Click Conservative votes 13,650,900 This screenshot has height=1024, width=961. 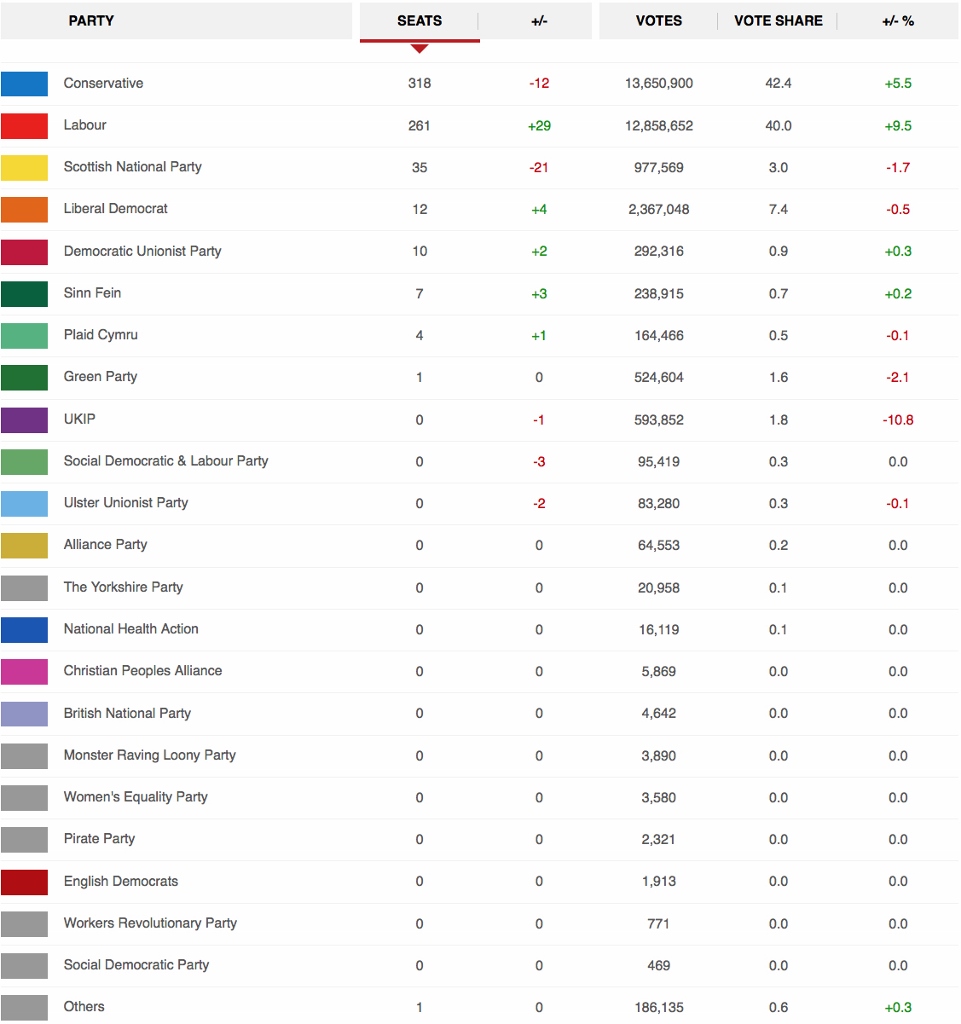[659, 84]
